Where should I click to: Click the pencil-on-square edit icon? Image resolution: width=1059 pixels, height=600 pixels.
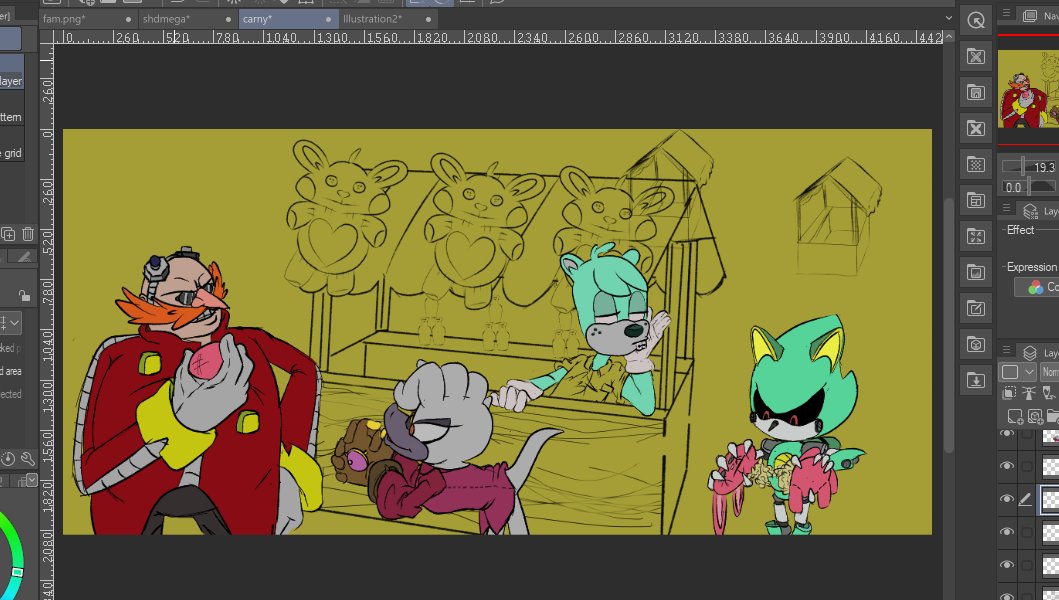[x=975, y=309]
